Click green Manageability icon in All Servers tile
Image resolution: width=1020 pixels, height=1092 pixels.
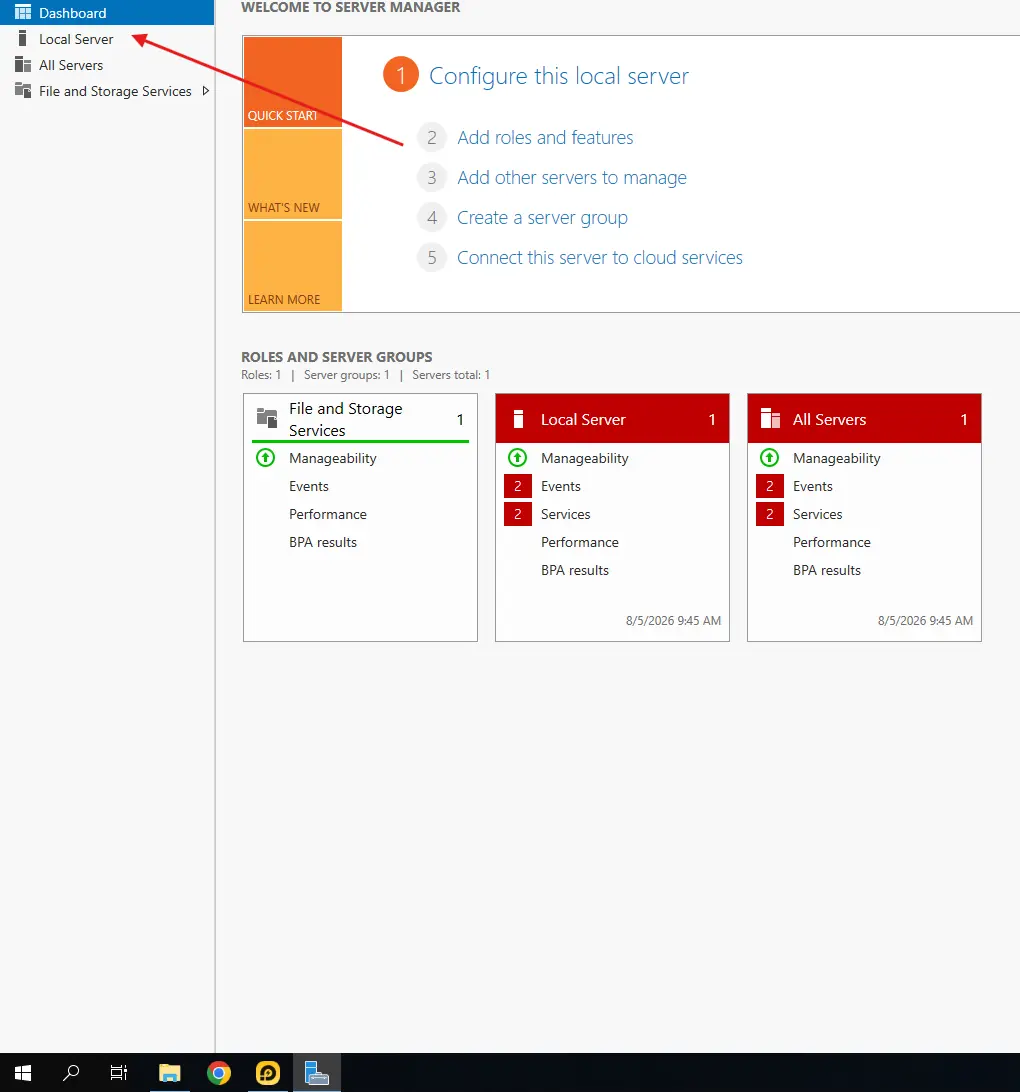click(x=769, y=458)
